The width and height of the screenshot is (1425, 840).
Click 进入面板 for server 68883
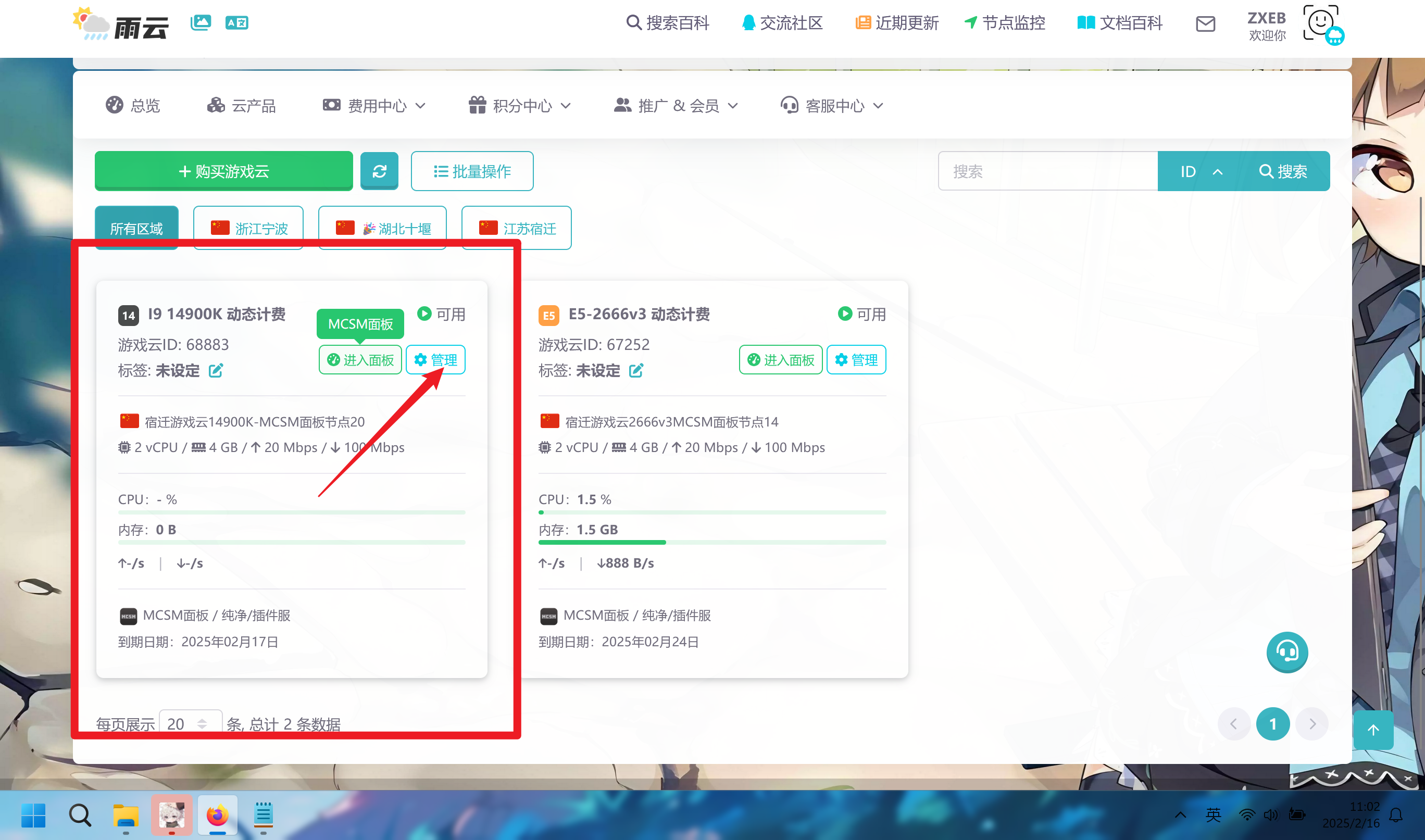[360, 360]
